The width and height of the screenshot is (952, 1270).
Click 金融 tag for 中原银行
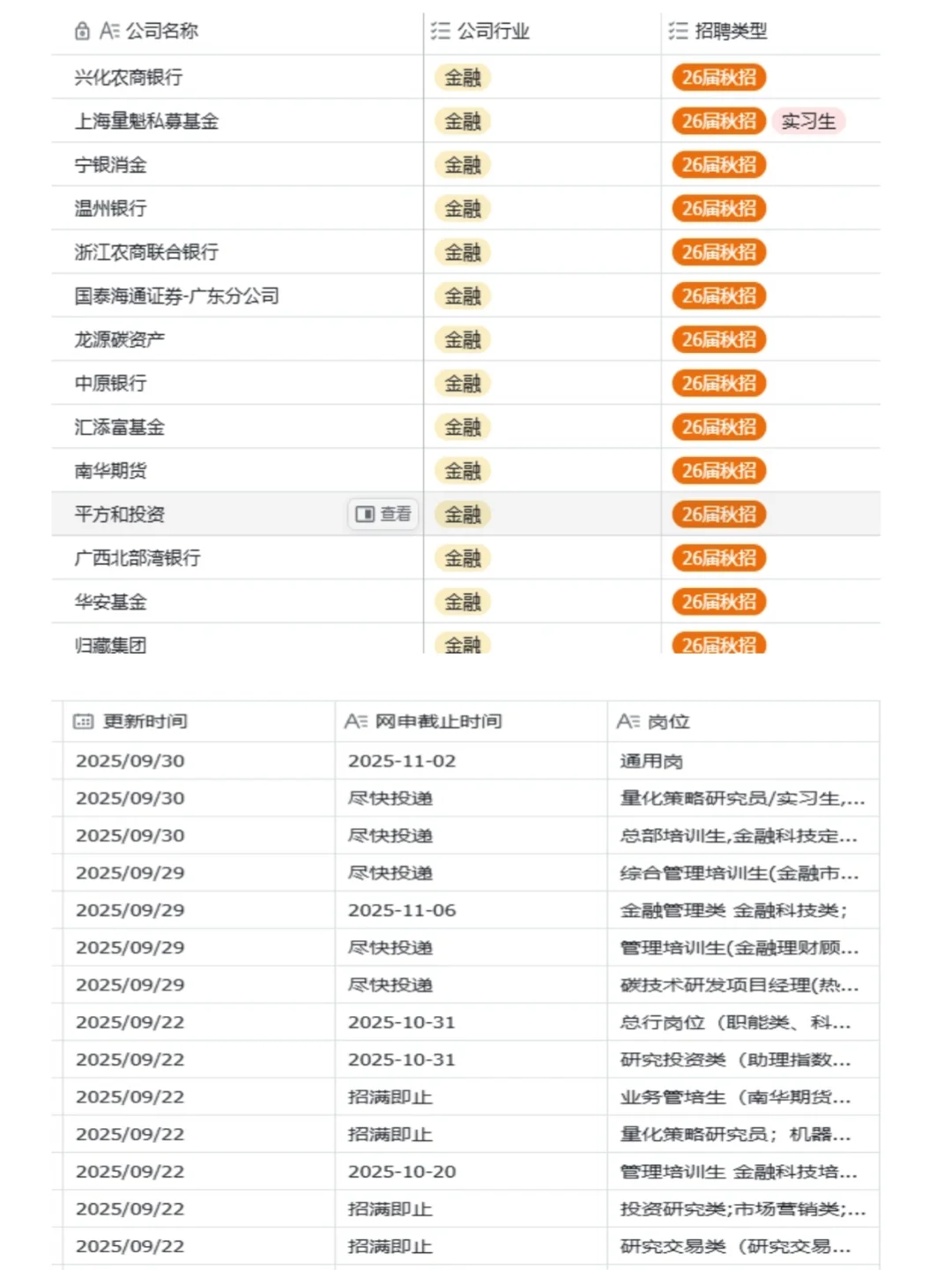[462, 384]
